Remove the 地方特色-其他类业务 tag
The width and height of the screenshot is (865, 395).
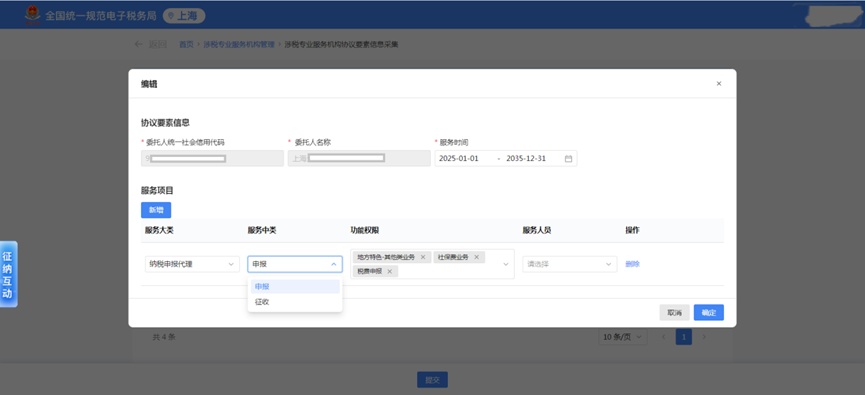tap(423, 257)
